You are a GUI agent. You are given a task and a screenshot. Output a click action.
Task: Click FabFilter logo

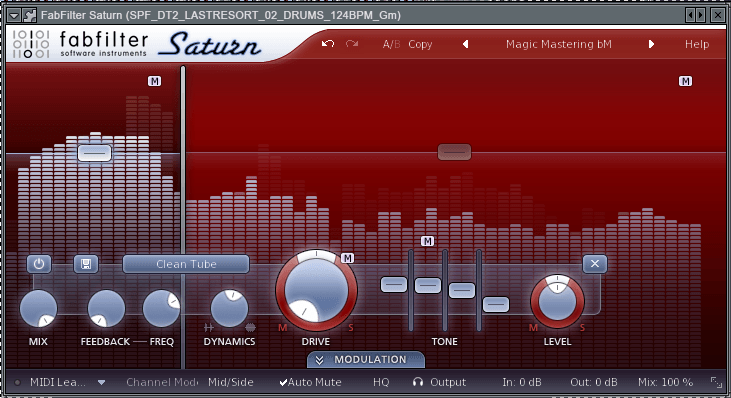[x=80, y=44]
